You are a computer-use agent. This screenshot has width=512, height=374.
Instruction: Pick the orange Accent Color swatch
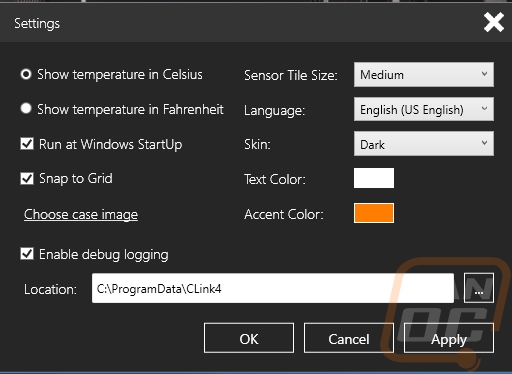click(x=374, y=213)
